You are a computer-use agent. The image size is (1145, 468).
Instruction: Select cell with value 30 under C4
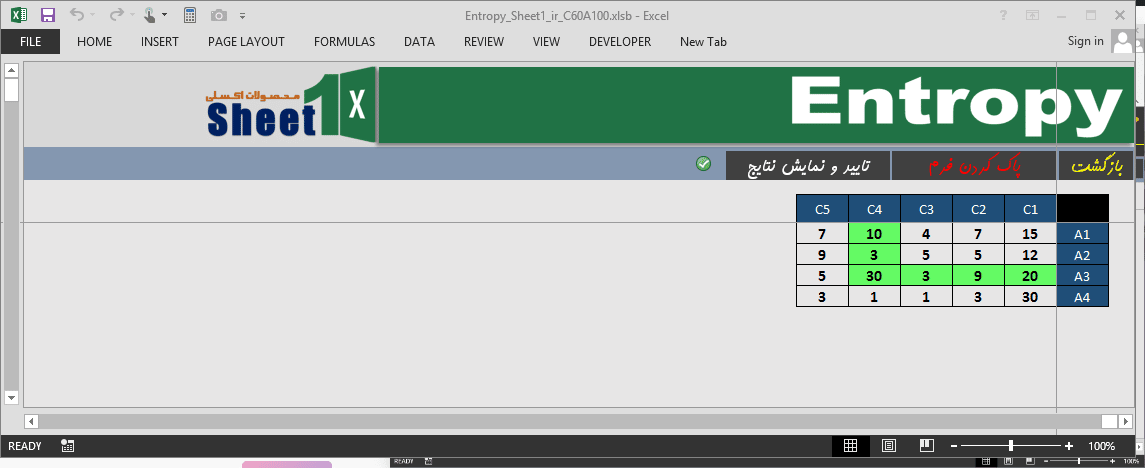874,276
